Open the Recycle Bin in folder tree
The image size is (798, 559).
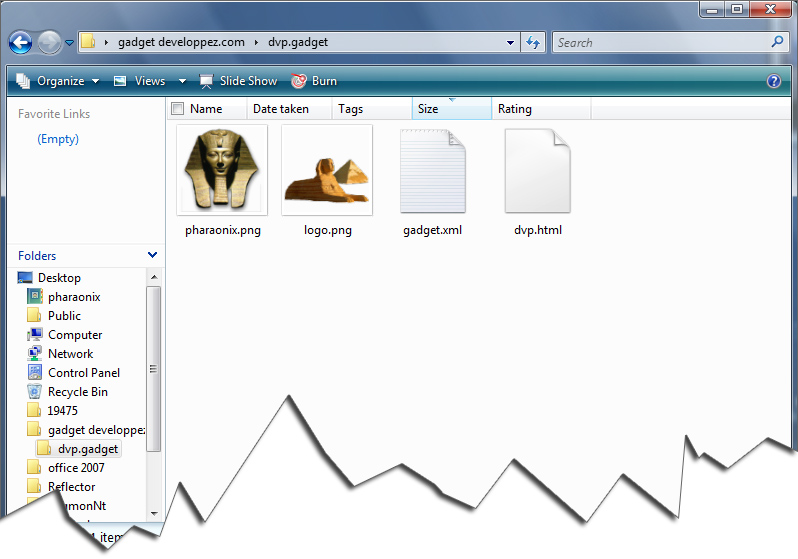coord(77,392)
